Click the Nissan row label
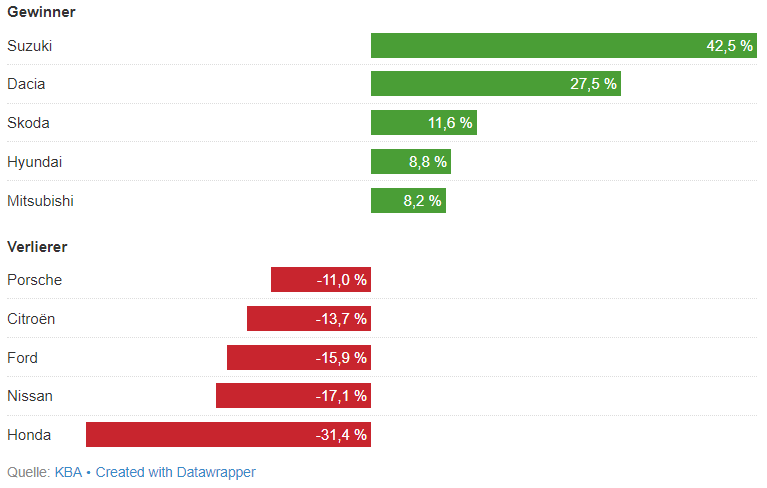The width and height of the screenshot is (767, 488). pyautogui.click(x=30, y=396)
